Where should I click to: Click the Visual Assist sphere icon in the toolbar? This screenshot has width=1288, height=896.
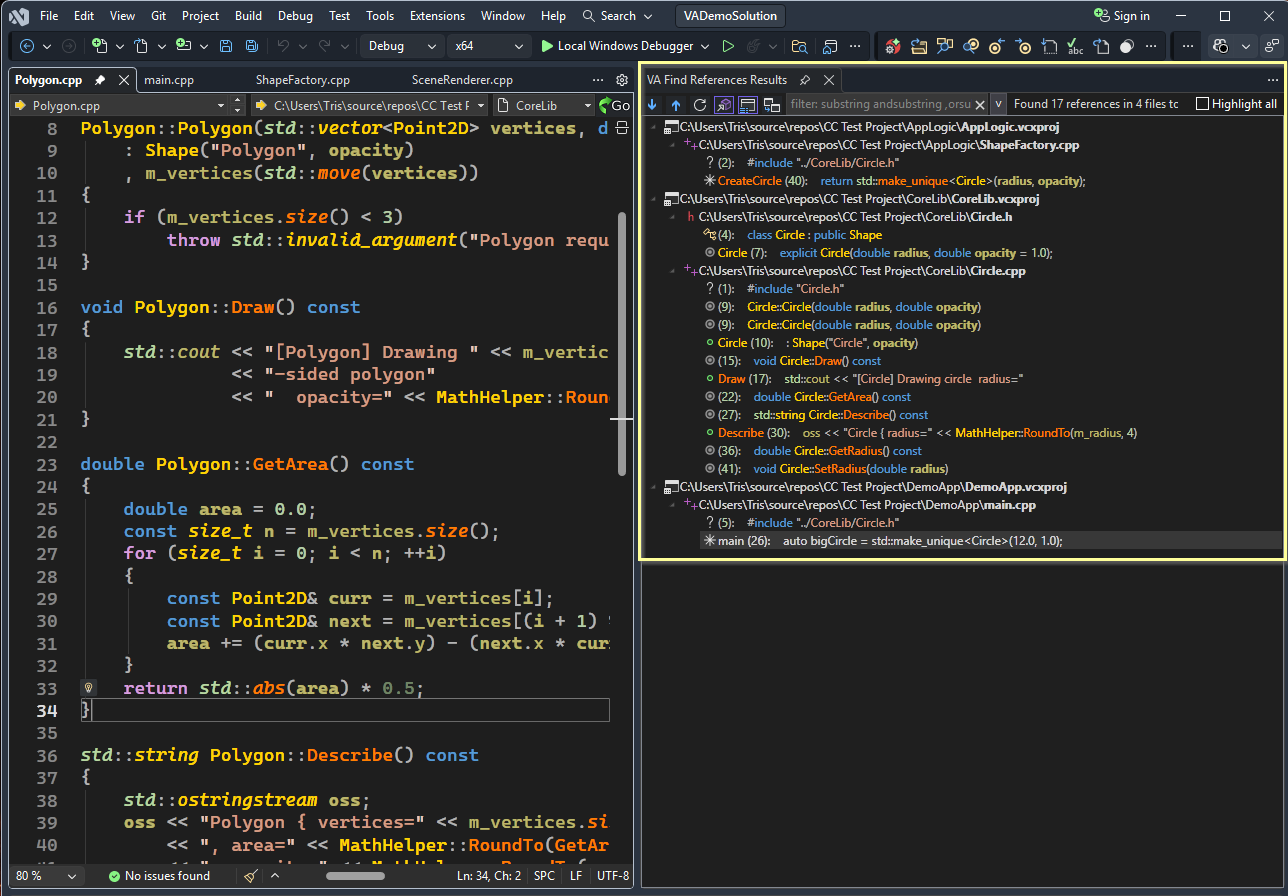pos(1127,46)
